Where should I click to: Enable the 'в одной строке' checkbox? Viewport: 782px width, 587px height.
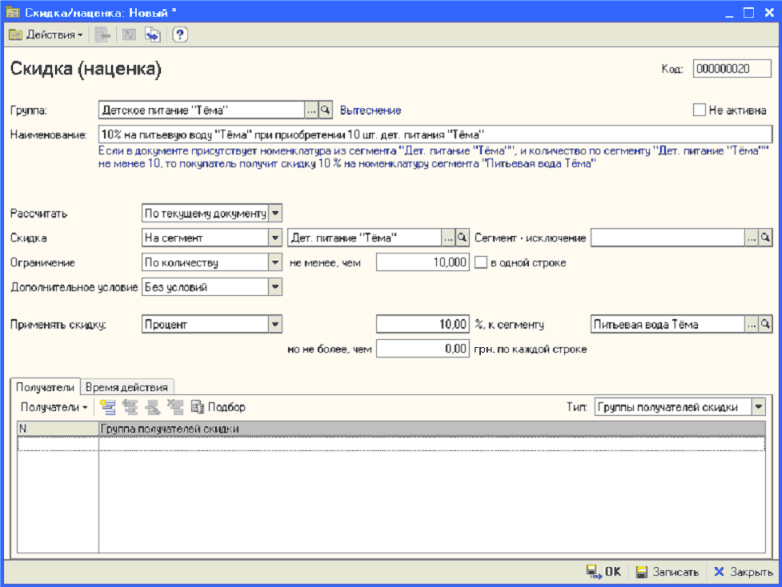pyautogui.click(x=481, y=263)
